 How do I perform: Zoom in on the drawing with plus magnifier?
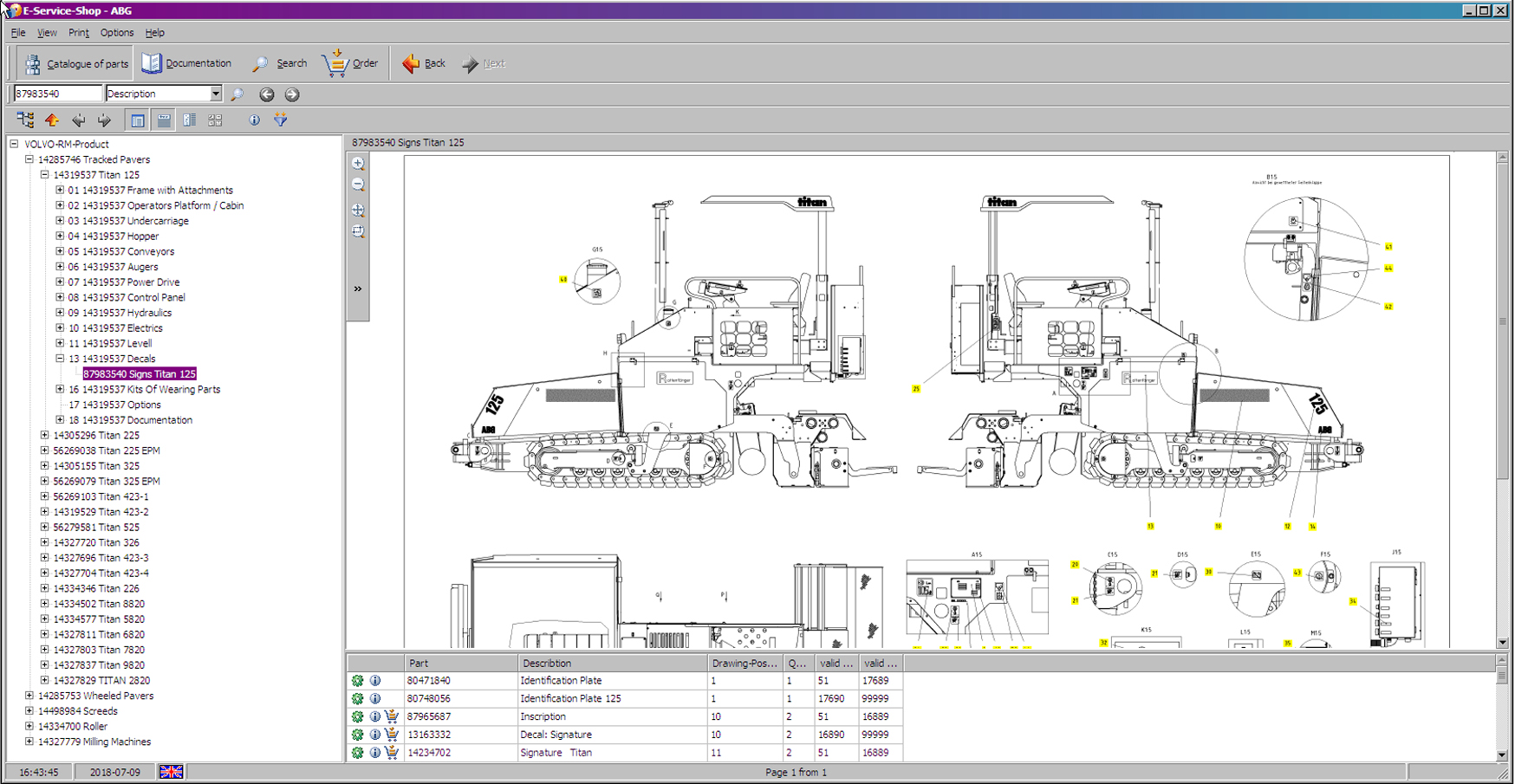click(358, 164)
